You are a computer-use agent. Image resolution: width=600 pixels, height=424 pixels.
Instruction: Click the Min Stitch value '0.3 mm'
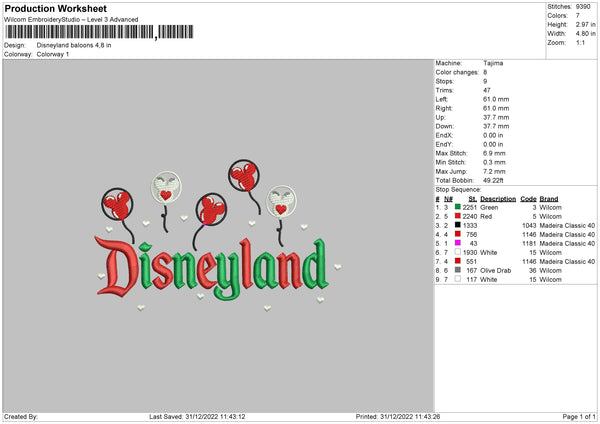(x=494, y=162)
